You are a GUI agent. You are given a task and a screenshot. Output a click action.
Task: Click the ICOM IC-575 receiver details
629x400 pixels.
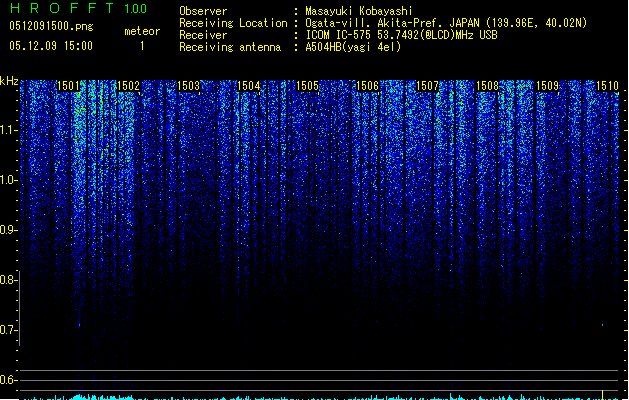tap(401, 35)
